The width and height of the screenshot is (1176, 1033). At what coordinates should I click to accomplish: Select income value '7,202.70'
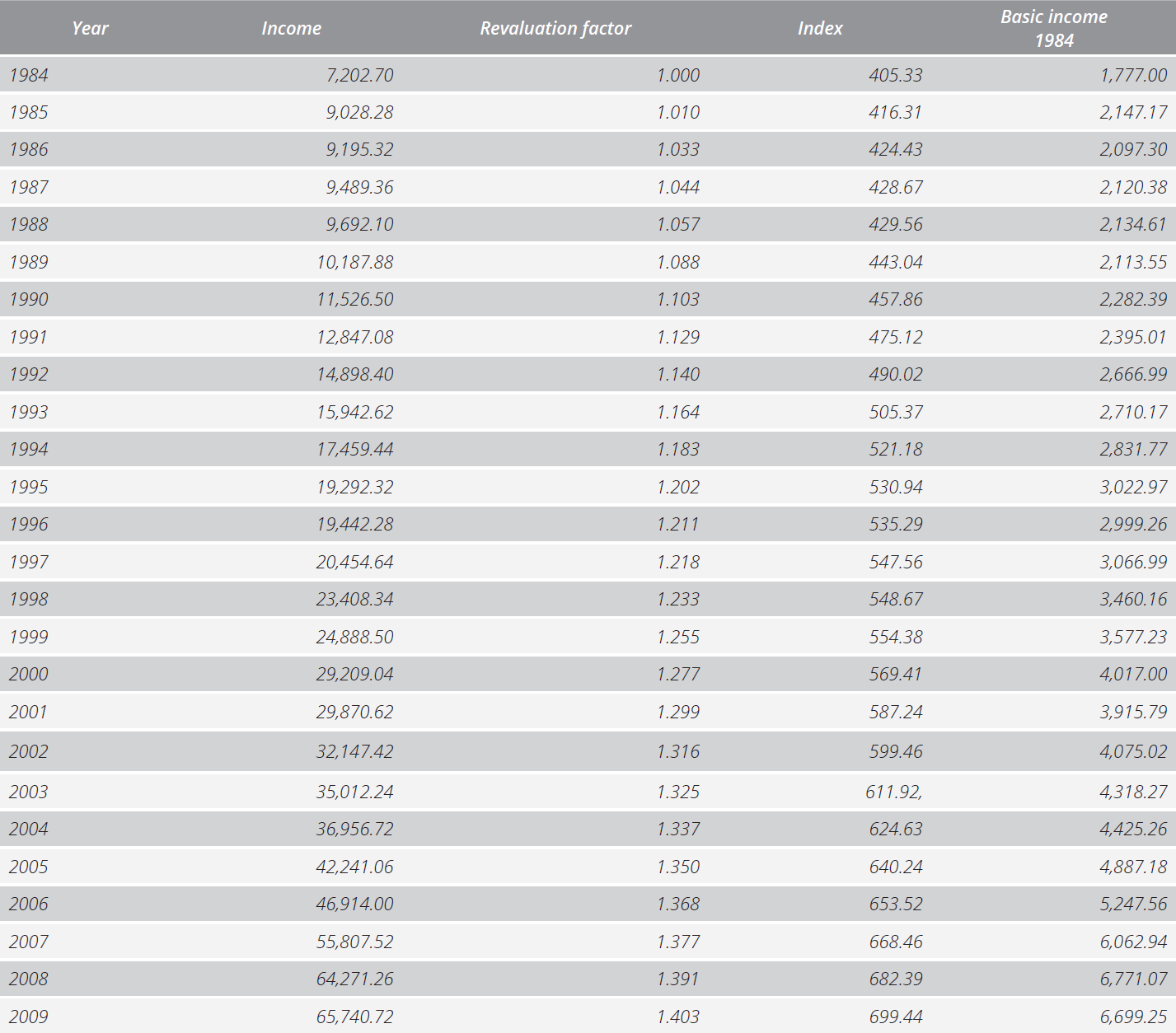click(x=360, y=75)
